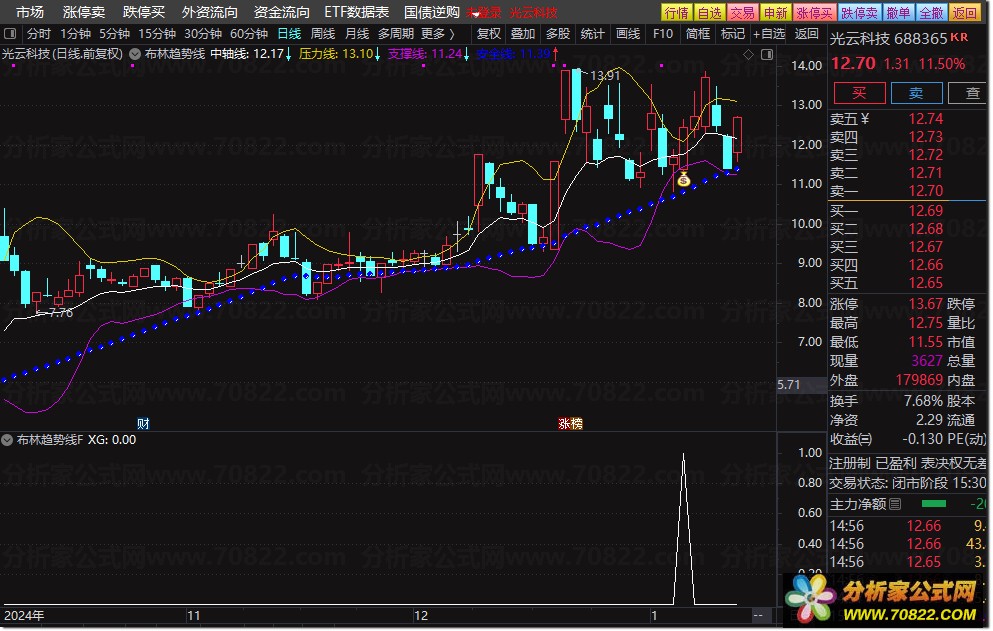Viewport: 993px width, 631px height.
Task: Click the 申新 button
Action: (x=775, y=13)
